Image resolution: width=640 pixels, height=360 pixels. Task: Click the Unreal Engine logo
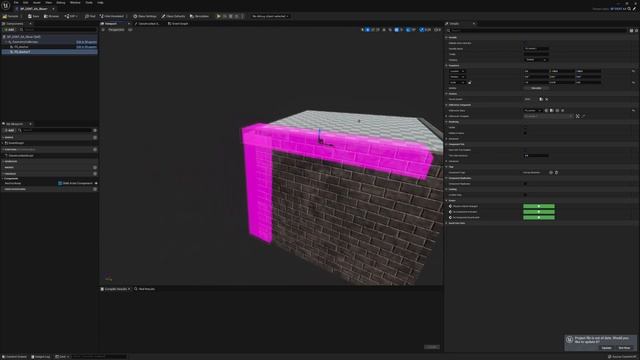[x=6, y=5]
